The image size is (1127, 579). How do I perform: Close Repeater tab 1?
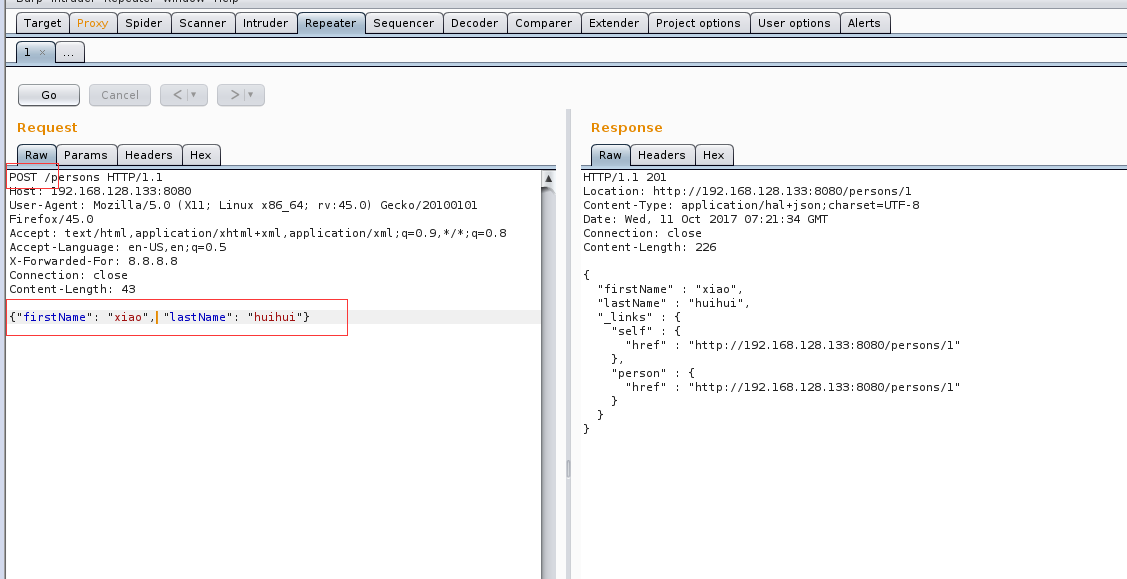(x=45, y=51)
